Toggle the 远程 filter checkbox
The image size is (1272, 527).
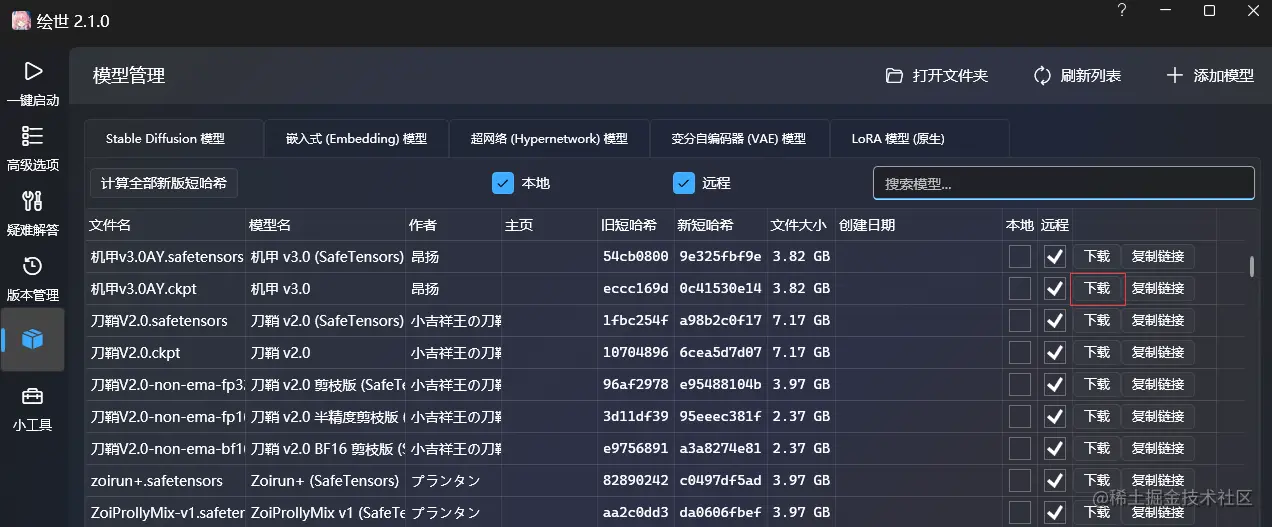click(684, 183)
